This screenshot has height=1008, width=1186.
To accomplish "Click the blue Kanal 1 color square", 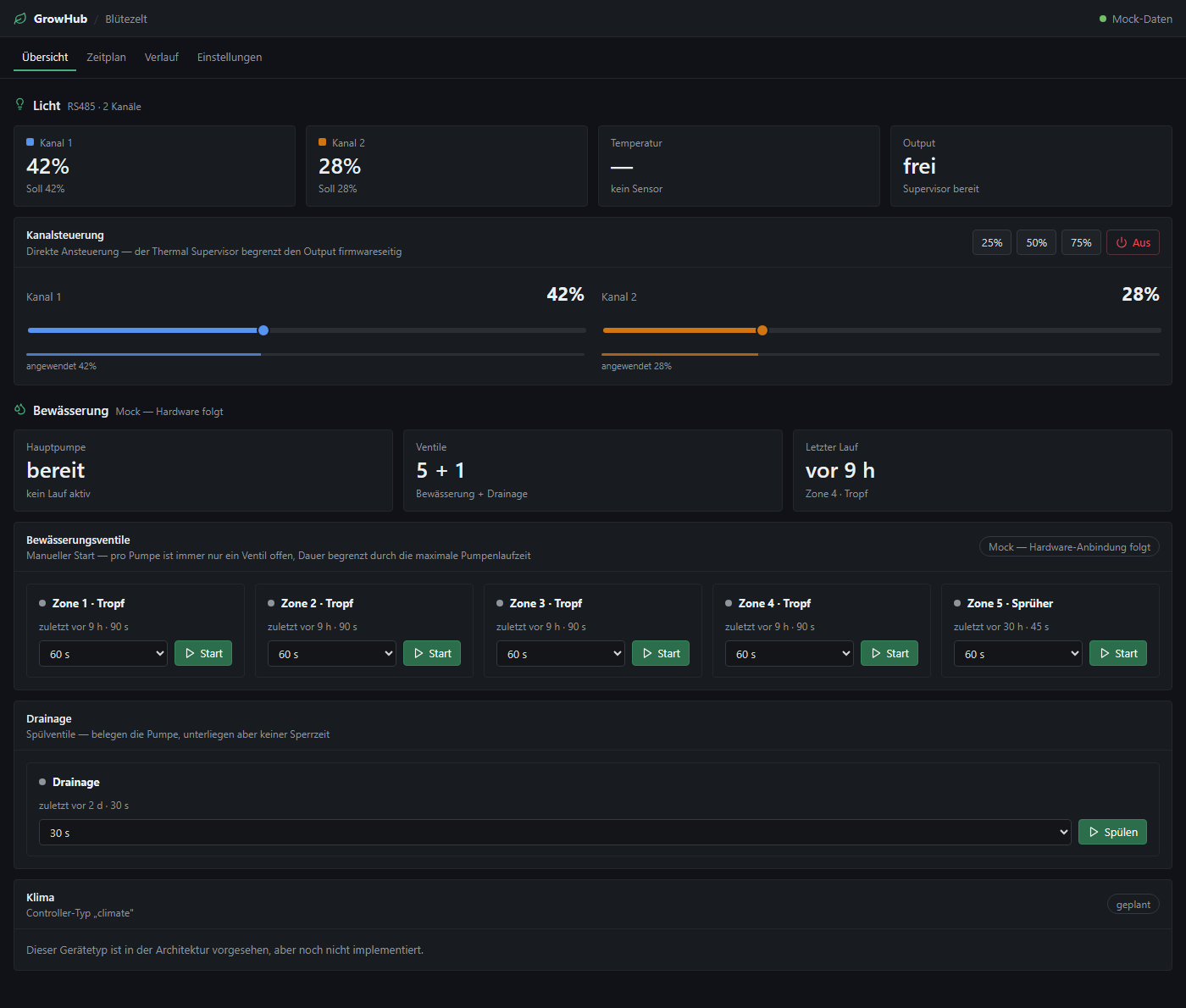I will 30,142.
